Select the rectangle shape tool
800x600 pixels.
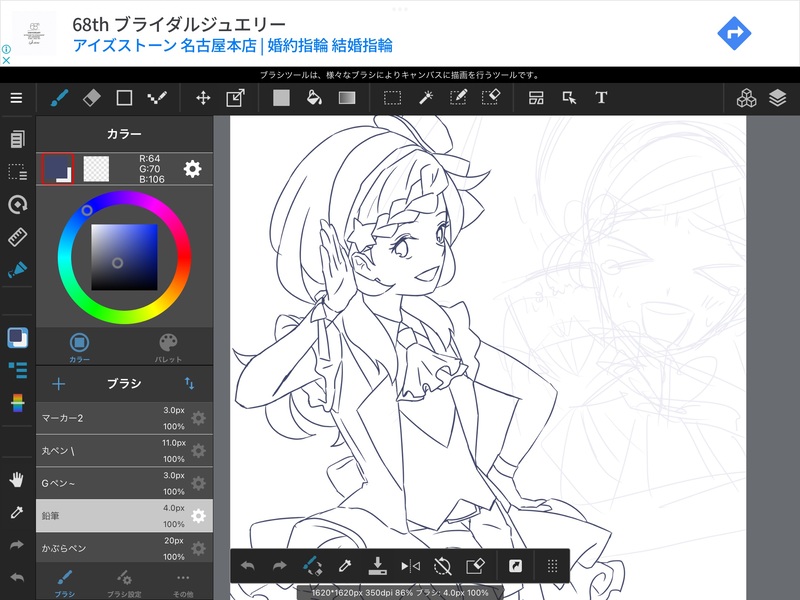click(x=124, y=97)
